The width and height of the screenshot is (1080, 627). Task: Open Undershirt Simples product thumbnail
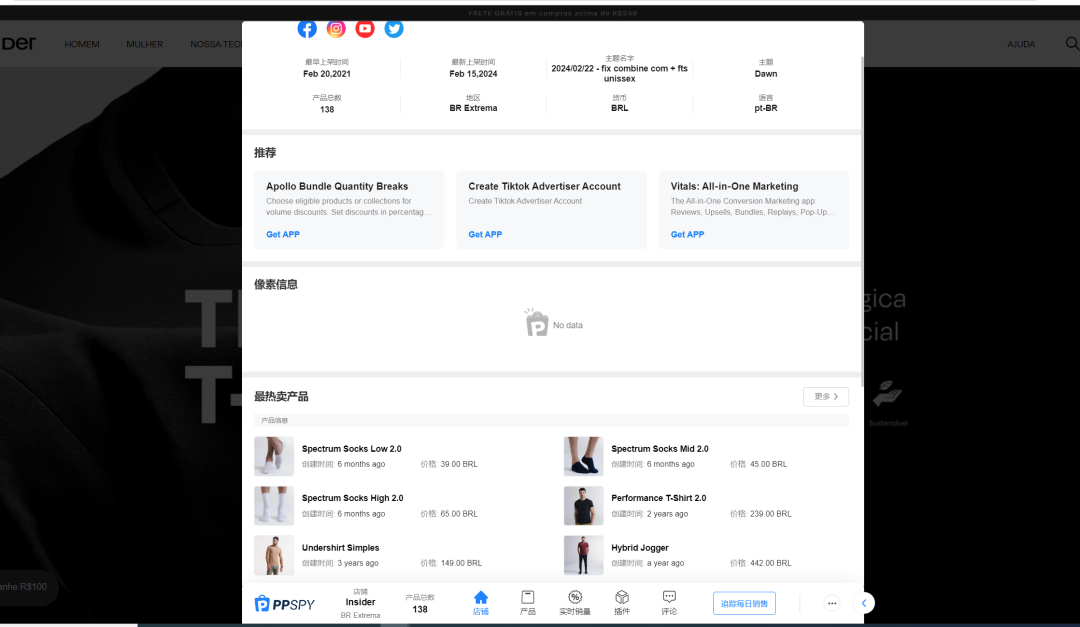point(274,555)
